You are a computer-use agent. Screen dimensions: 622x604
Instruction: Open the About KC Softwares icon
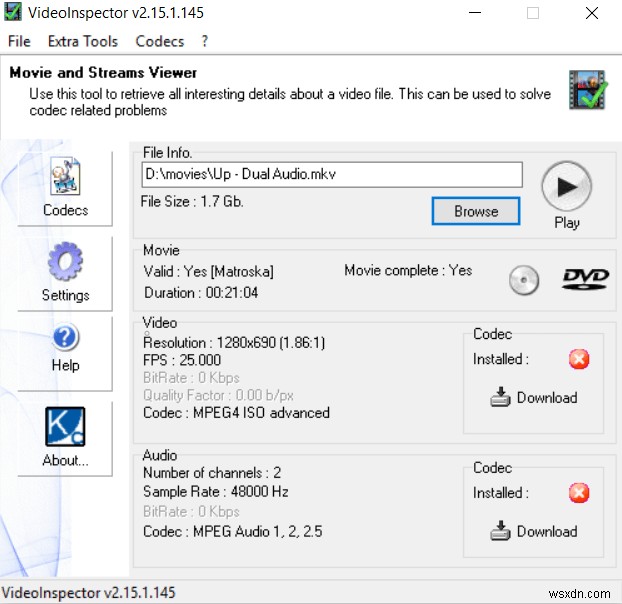click(65, 426)
